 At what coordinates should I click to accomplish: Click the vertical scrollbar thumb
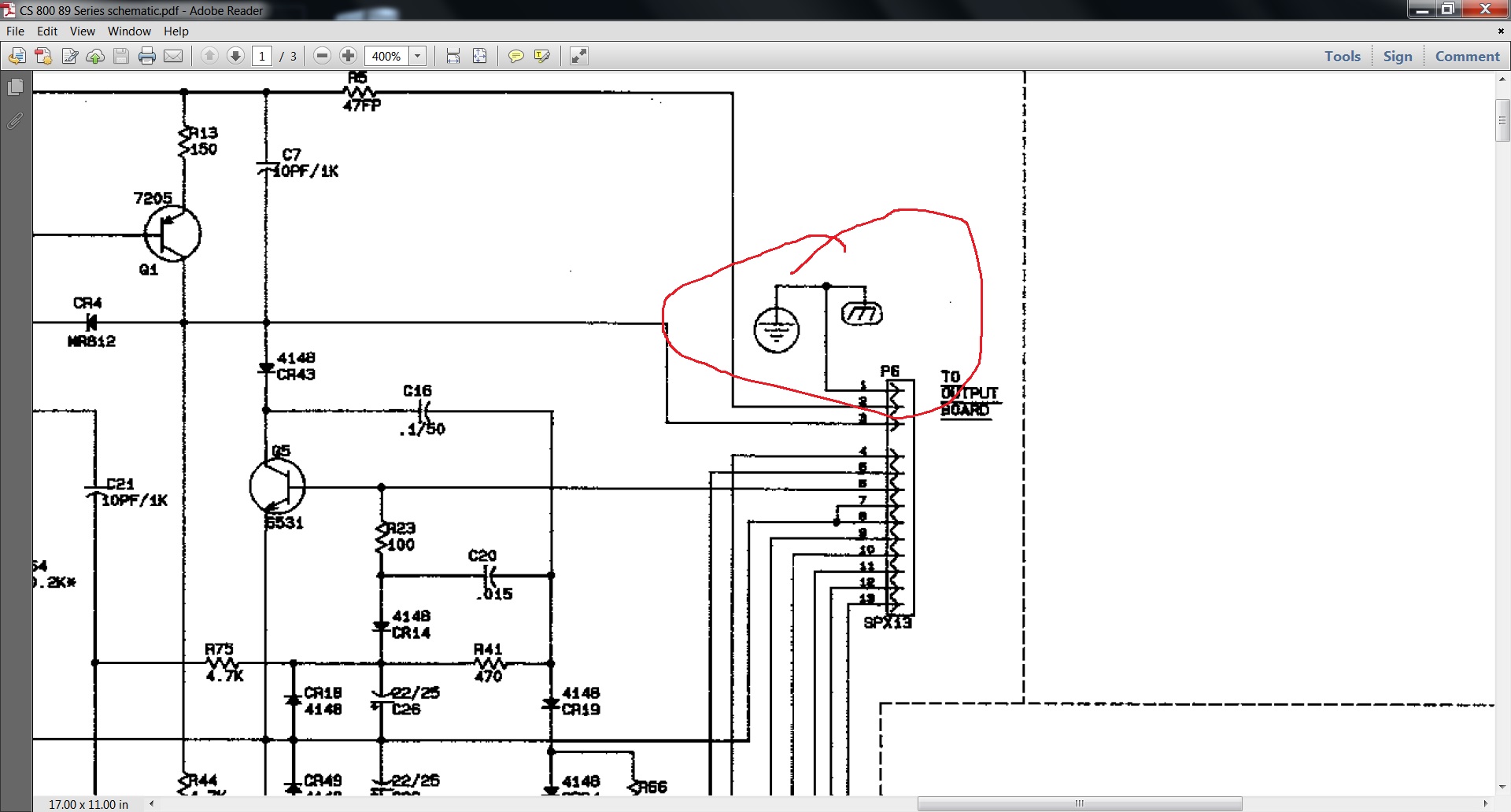pos(1502,120)
